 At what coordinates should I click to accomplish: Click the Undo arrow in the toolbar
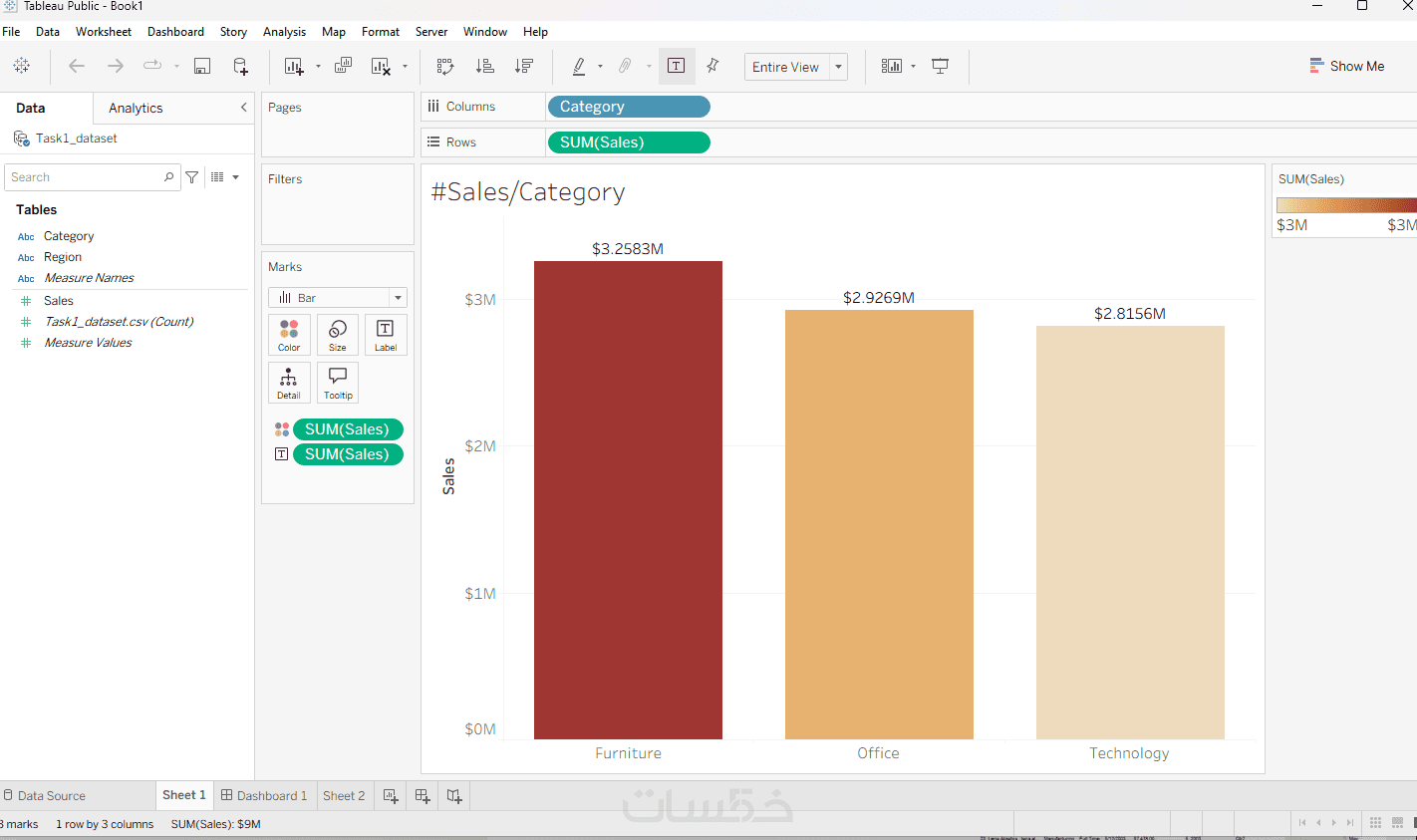coord(77,66)
